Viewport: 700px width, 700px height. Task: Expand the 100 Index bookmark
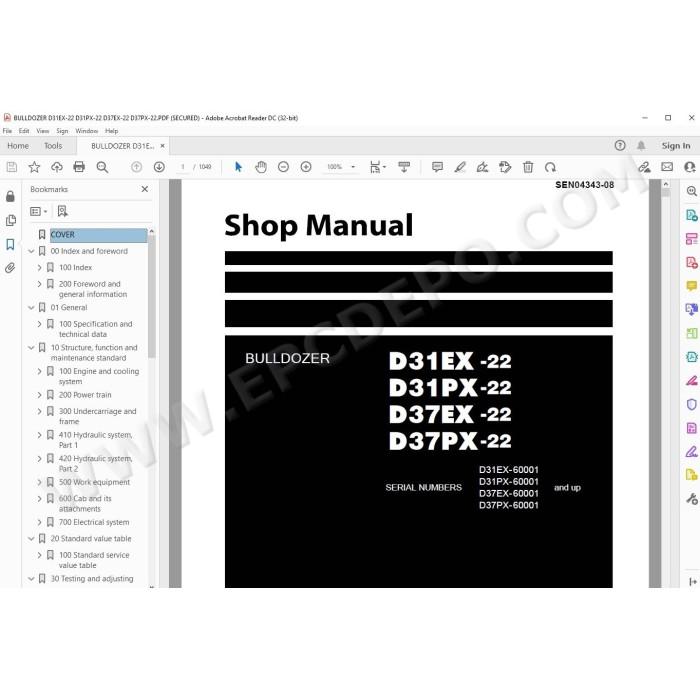[x=39, y=267]
